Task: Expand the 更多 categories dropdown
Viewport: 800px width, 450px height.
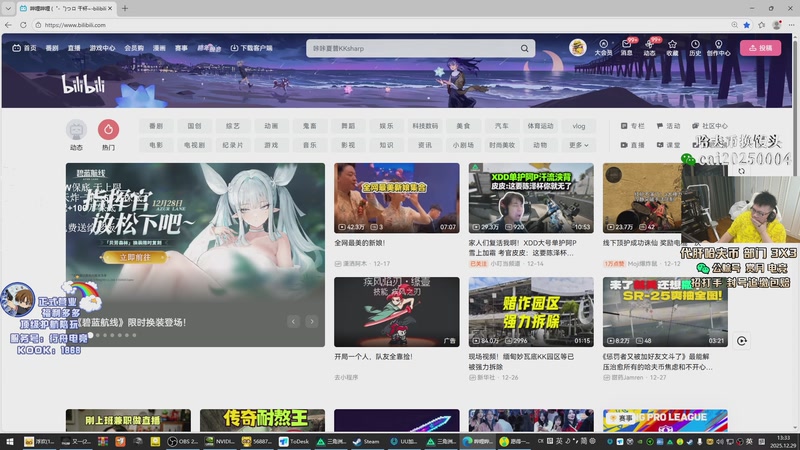Action: [x=579, y=145]
